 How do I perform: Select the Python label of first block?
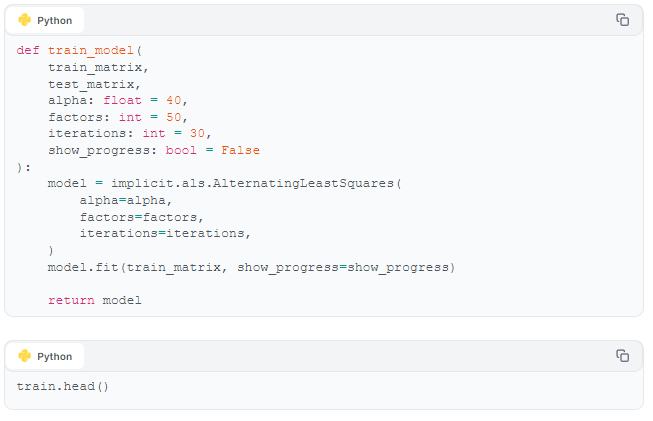tap(55, 20)
